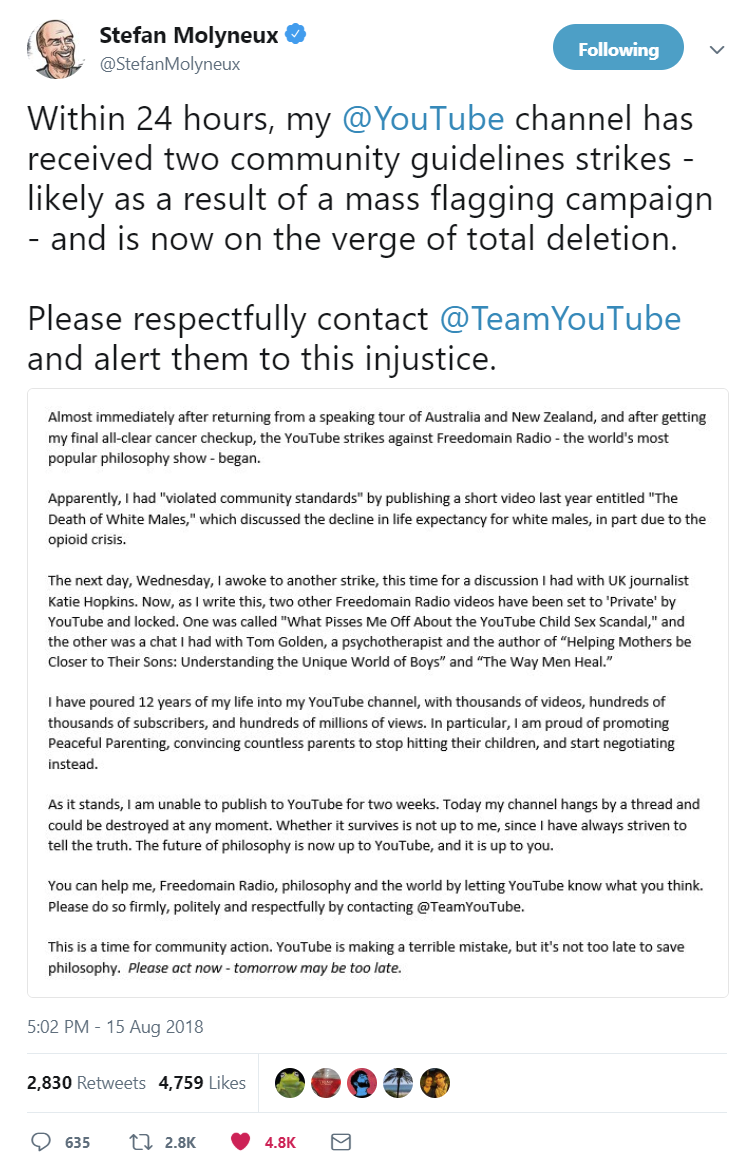Expand the tweet options chevron
Screen dimensions: 746x1163
(x=716, y=50)
